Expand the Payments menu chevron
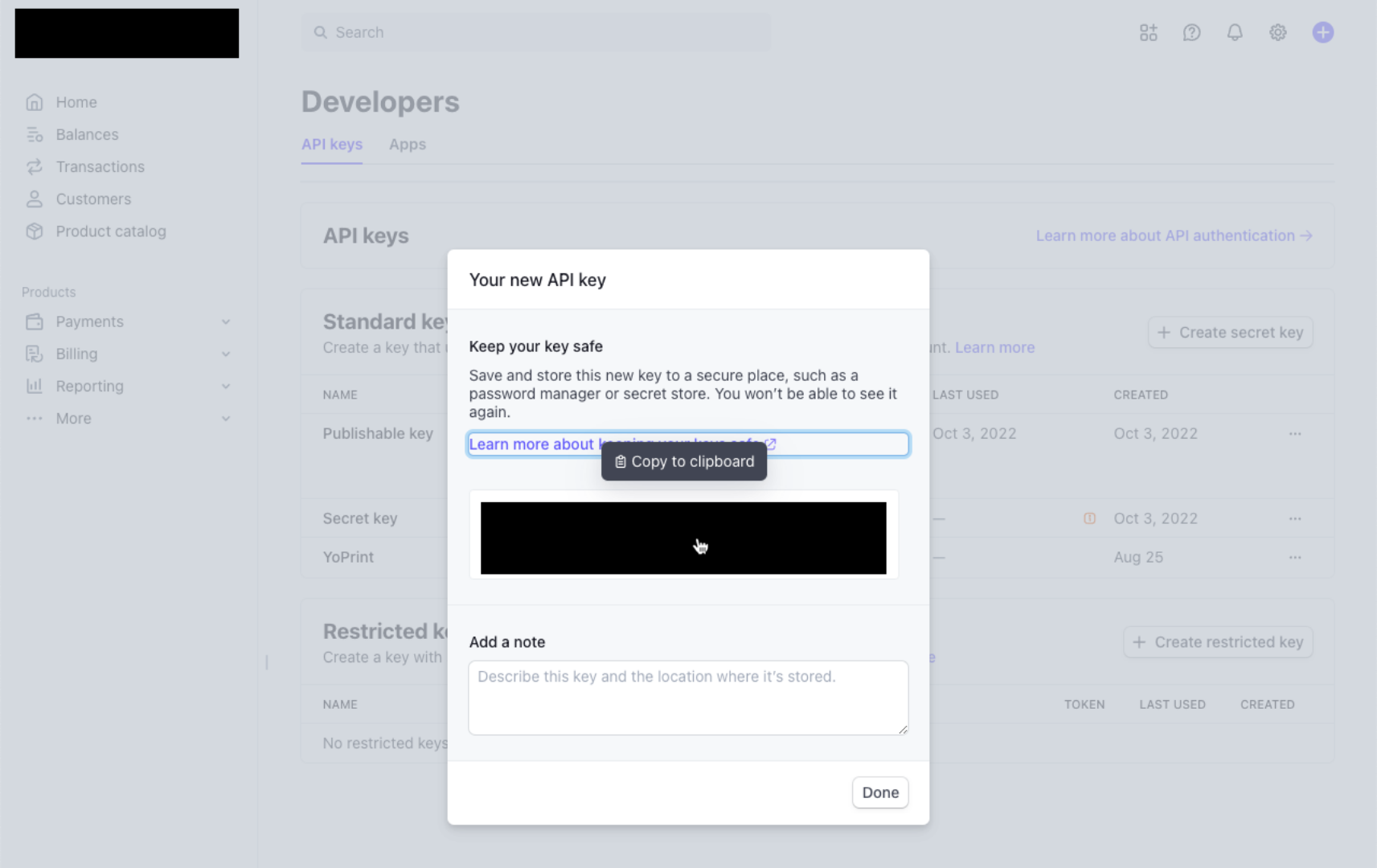1377x868 pixels. click(226, 321)
